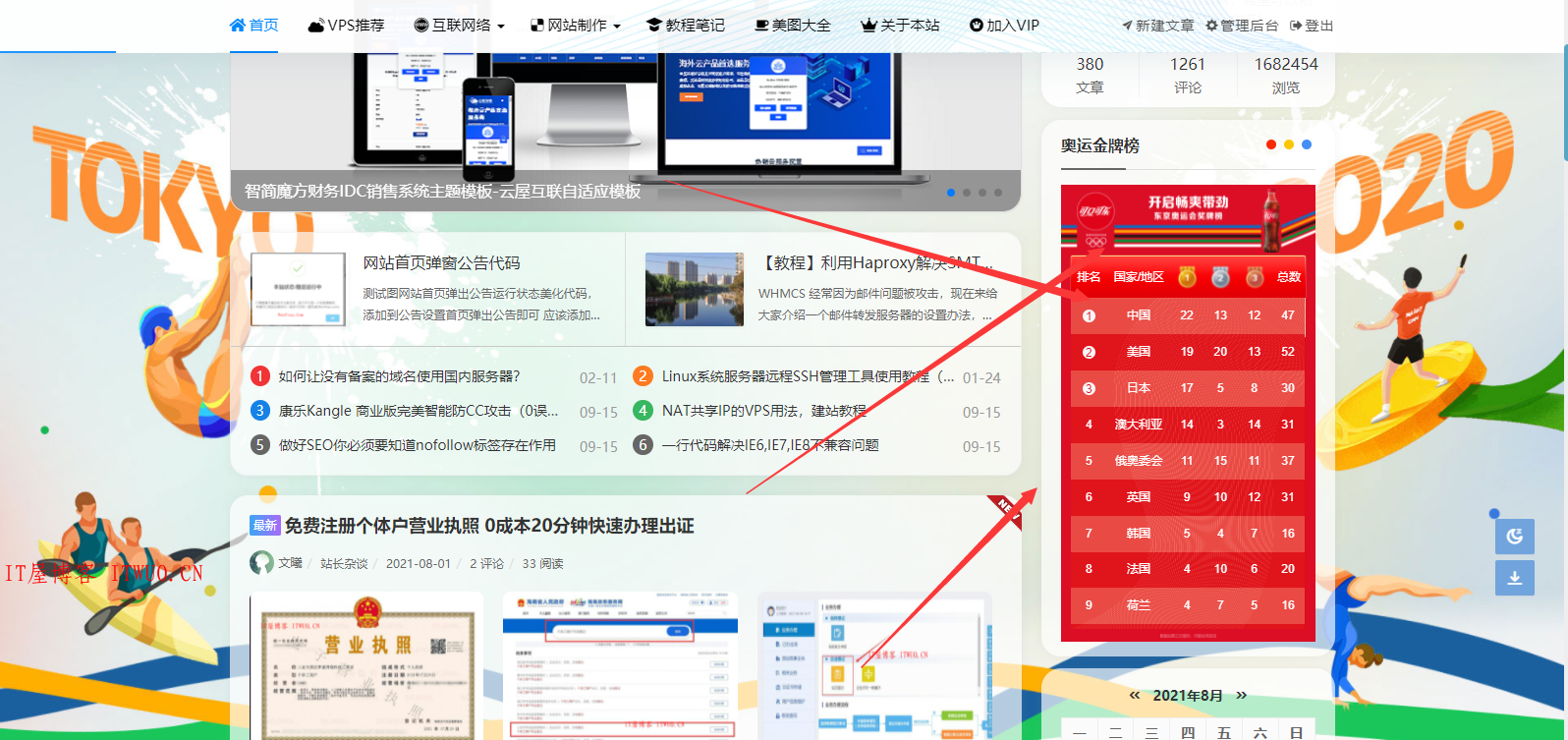Expand 网站制作 dropdown menu

pyautogui.click(x=576, y=26)
